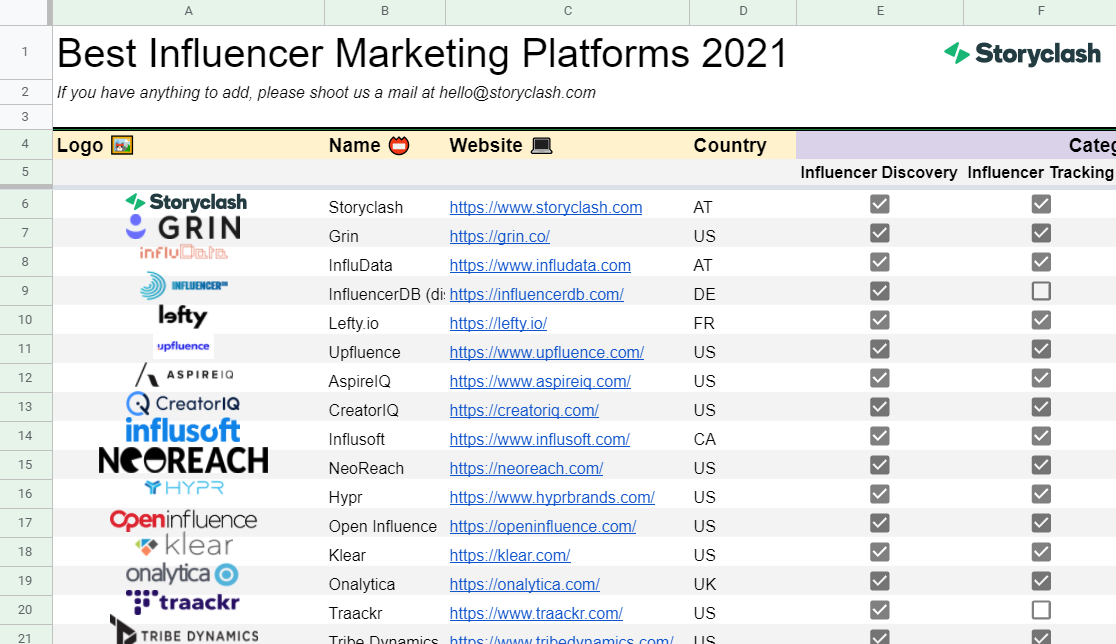Select column E header
This screenshot has width=1116, height=644.
pyautogui.click(x=880, y=11)
